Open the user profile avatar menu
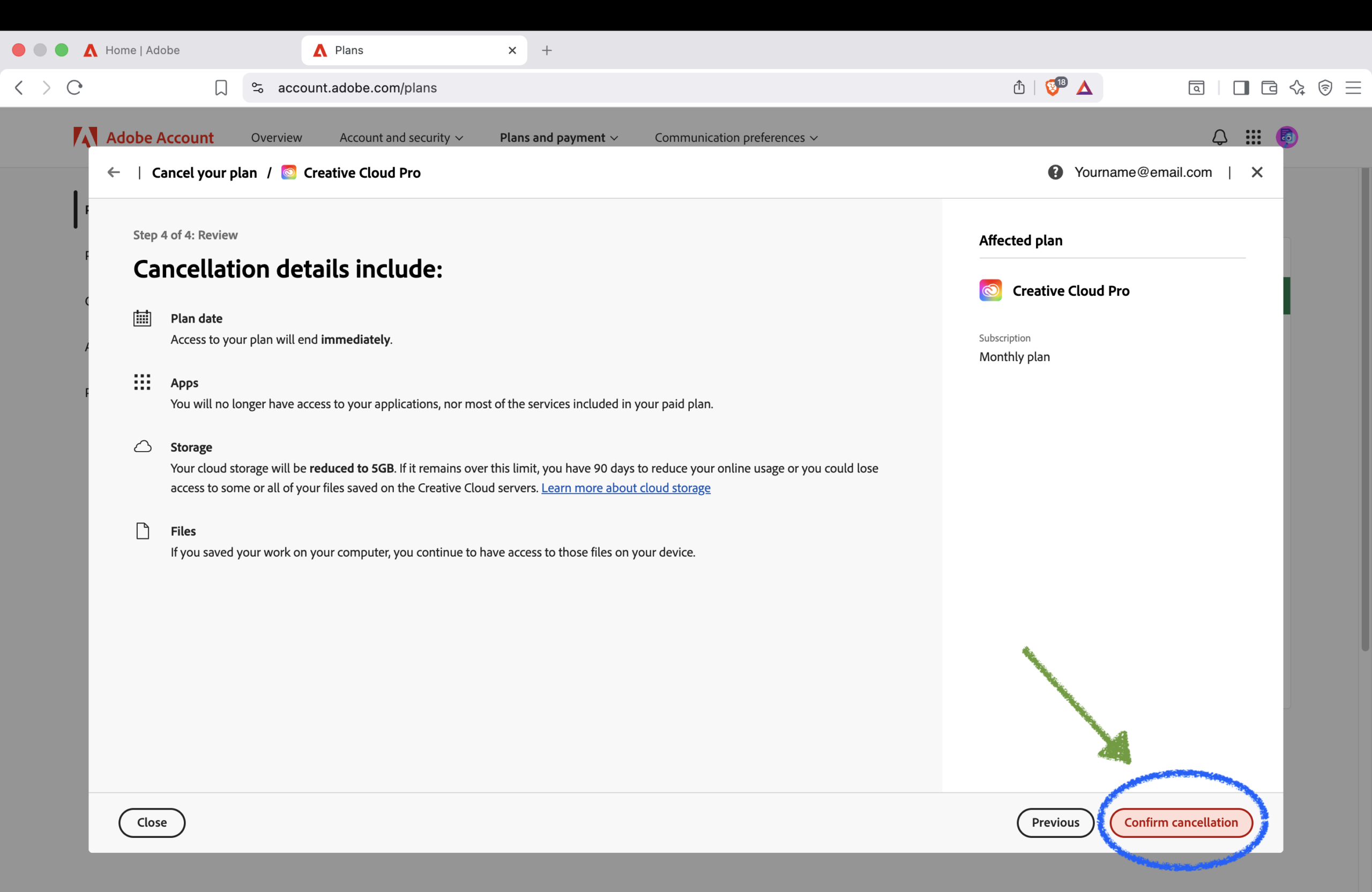The image size is (1372, 892). coord(1287,137)
